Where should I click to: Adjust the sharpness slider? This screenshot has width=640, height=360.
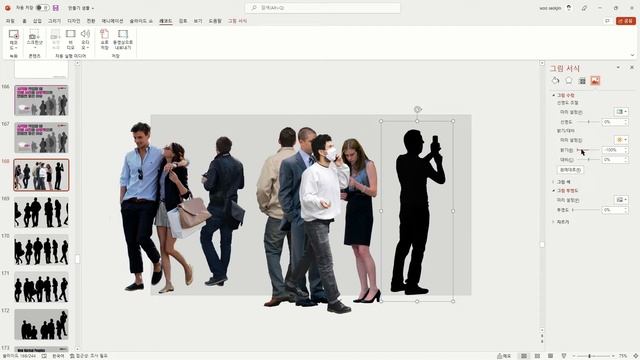(x=589, y=122)
